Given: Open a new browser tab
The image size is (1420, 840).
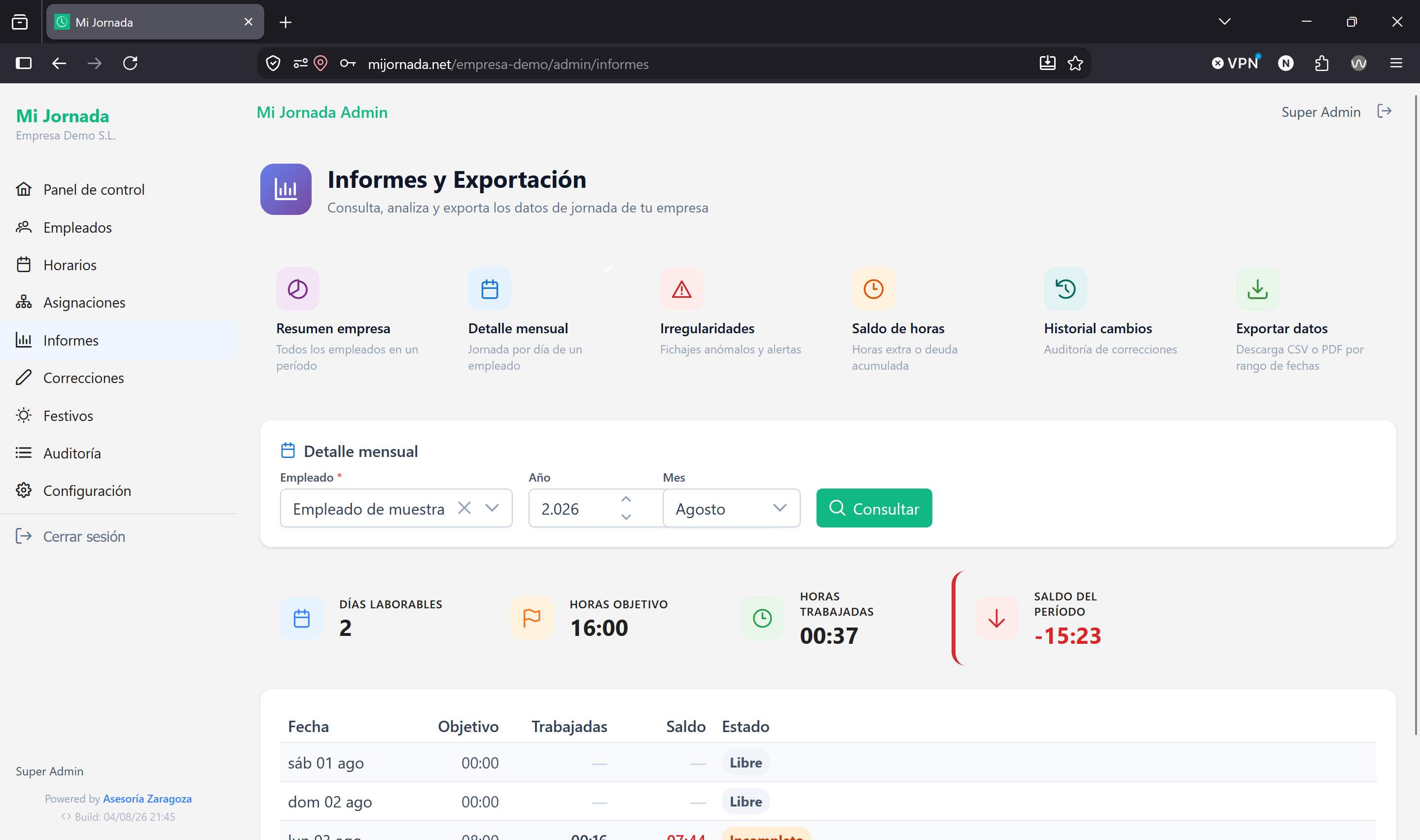Looking at the screenshot, I should (285, 22).
